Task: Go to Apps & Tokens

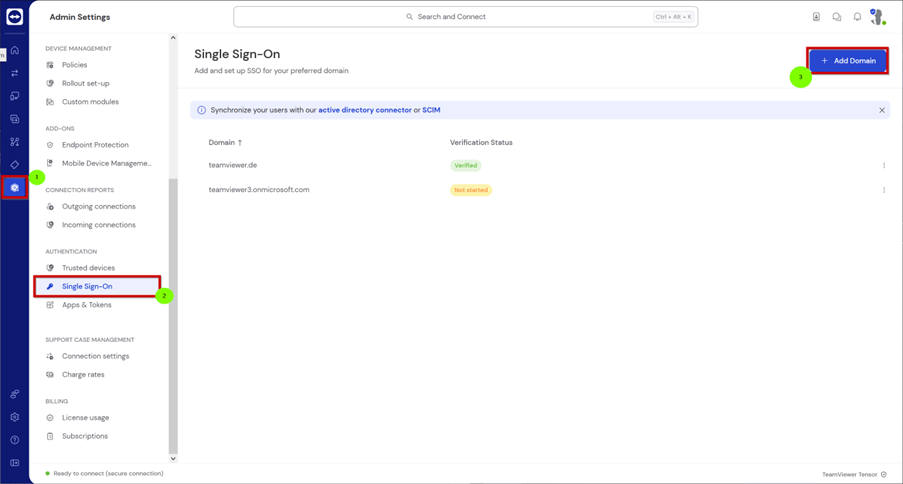Action: pos(86,305)
